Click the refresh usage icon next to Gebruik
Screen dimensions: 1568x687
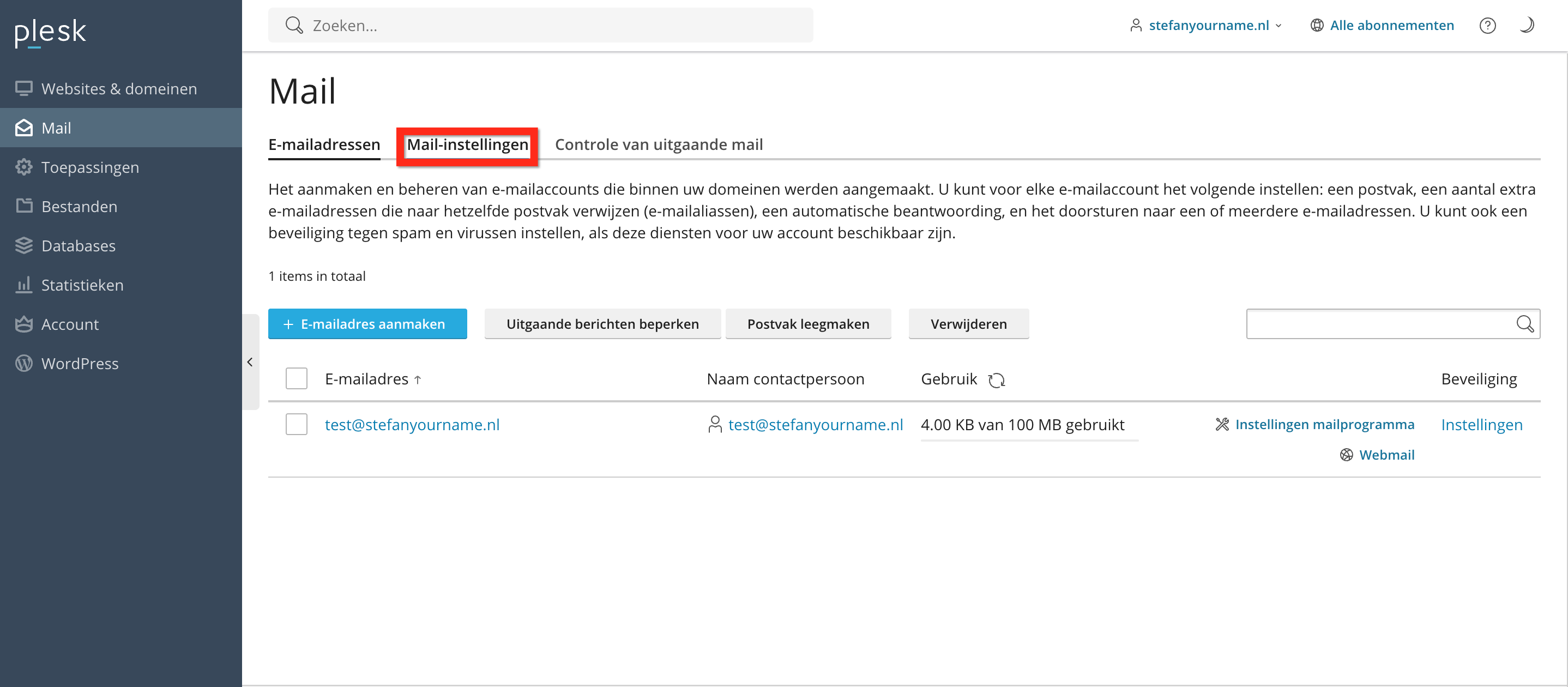tap(997, 379)
